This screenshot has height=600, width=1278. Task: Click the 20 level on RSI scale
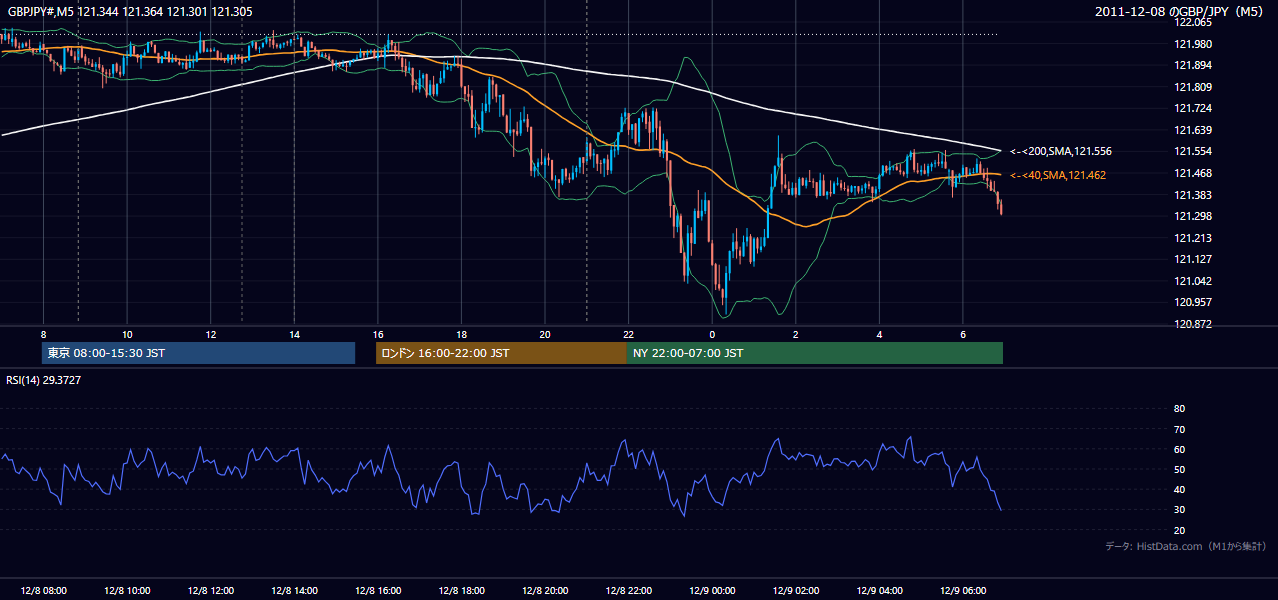coord(1179,530)
